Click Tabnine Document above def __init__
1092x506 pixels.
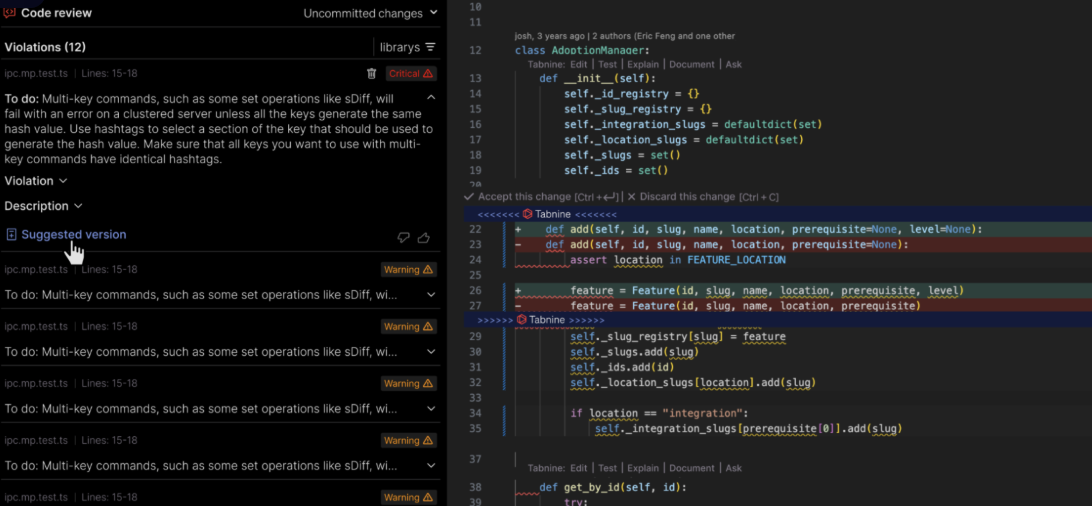click(x=692, y=64)
